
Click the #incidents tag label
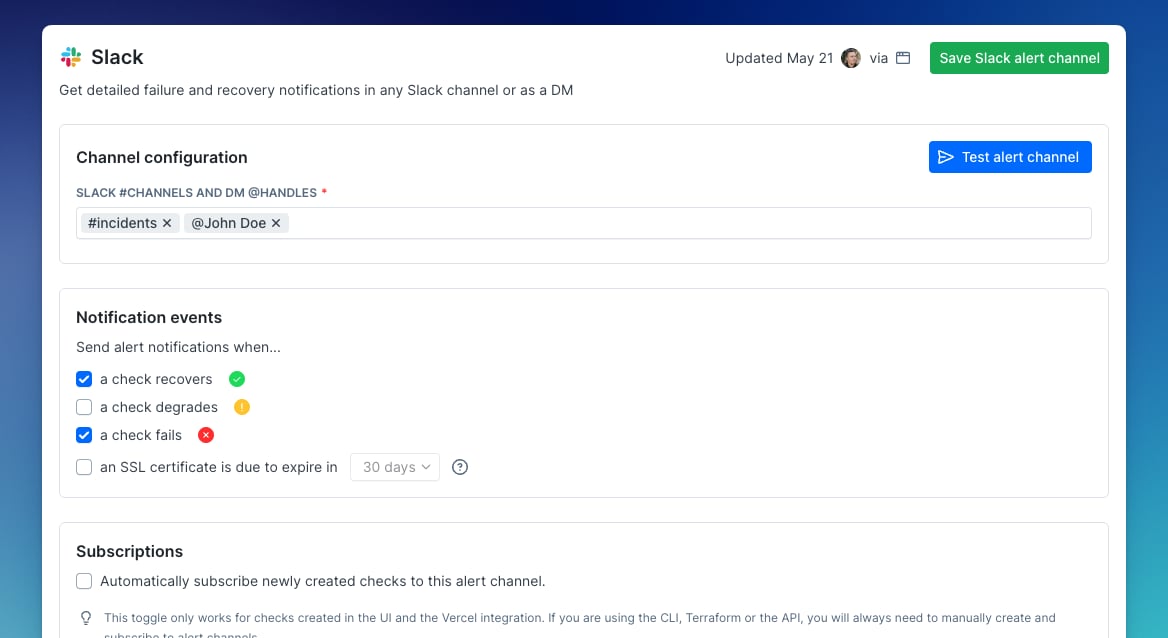pyautogui.click(x=122, y=223)
